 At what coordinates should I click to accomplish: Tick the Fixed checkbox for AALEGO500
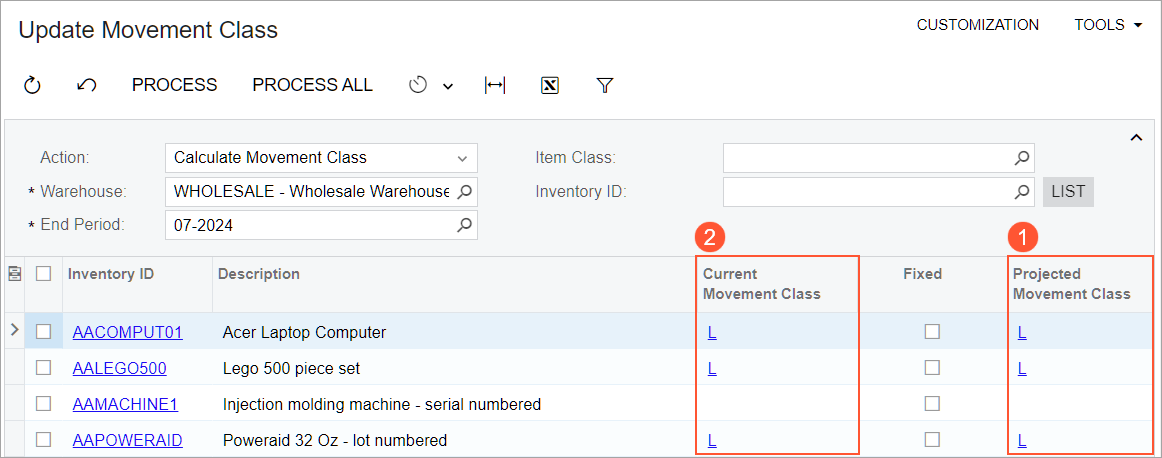coord(932,368)
